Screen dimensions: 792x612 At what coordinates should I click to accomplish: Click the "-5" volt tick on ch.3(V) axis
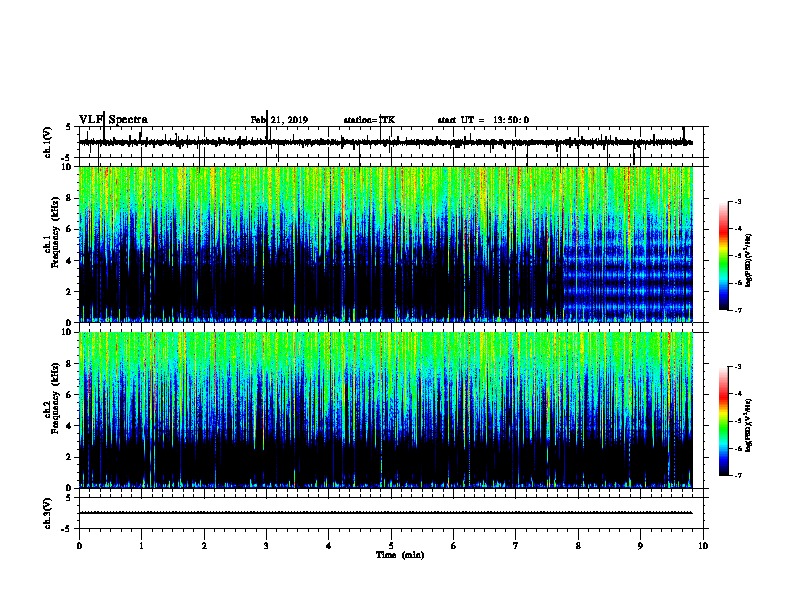click(66, 529)
